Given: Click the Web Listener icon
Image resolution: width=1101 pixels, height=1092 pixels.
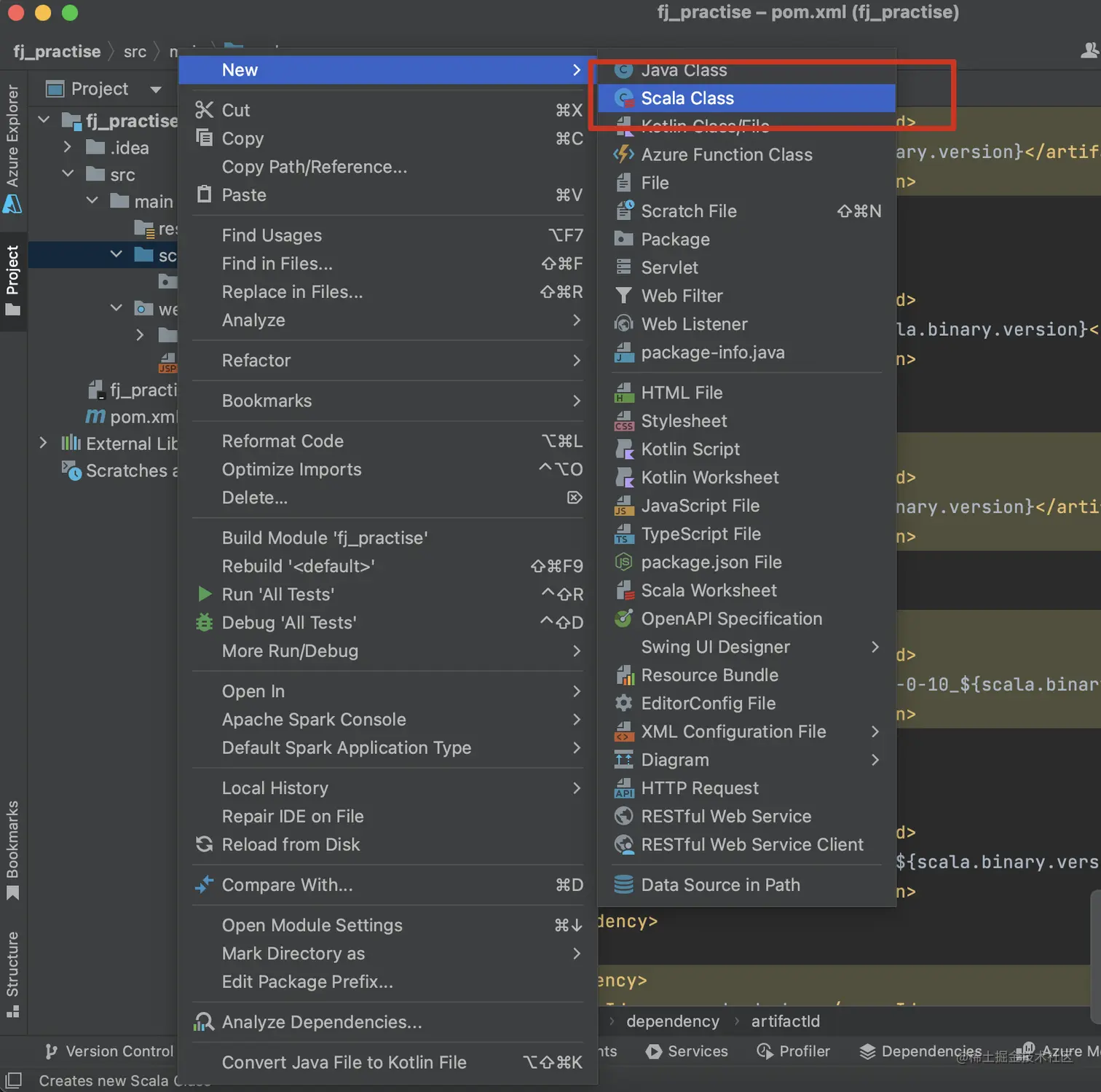Looking at the screenshot, I should tap(624, 324).
